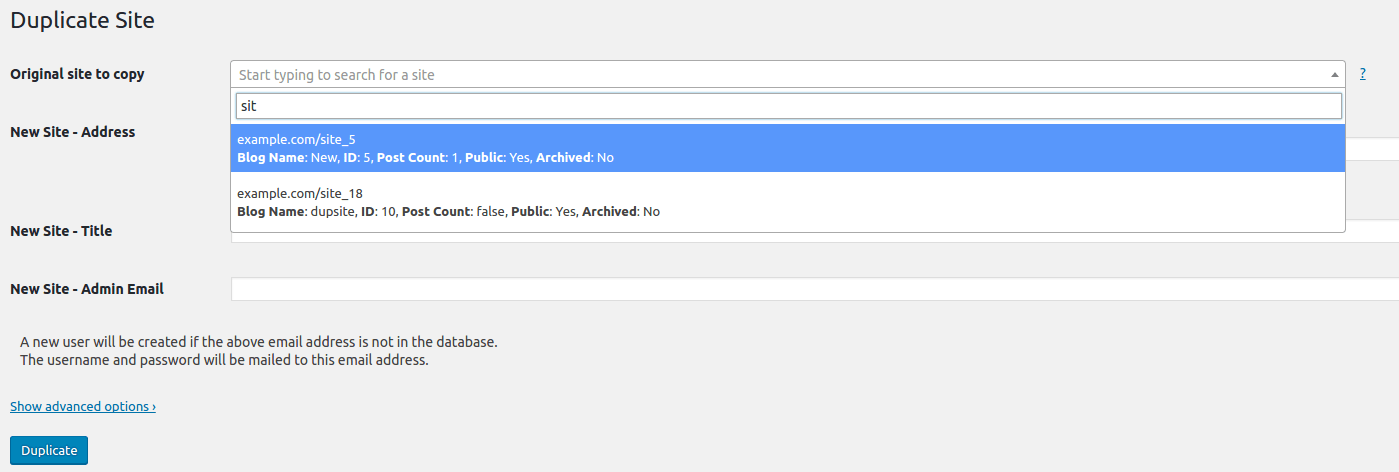Click the 'A new user will be created' notice
The height and width of the screenshot is (472, 1399).
tap(259, 341)
